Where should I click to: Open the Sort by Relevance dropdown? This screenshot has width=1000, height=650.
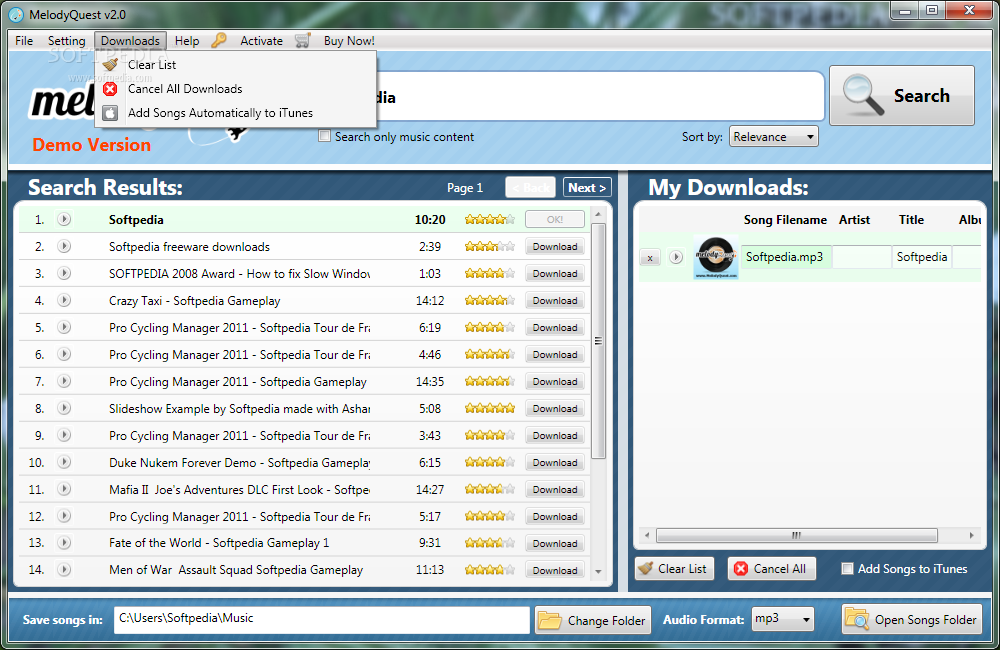click(x=774, y=137)
